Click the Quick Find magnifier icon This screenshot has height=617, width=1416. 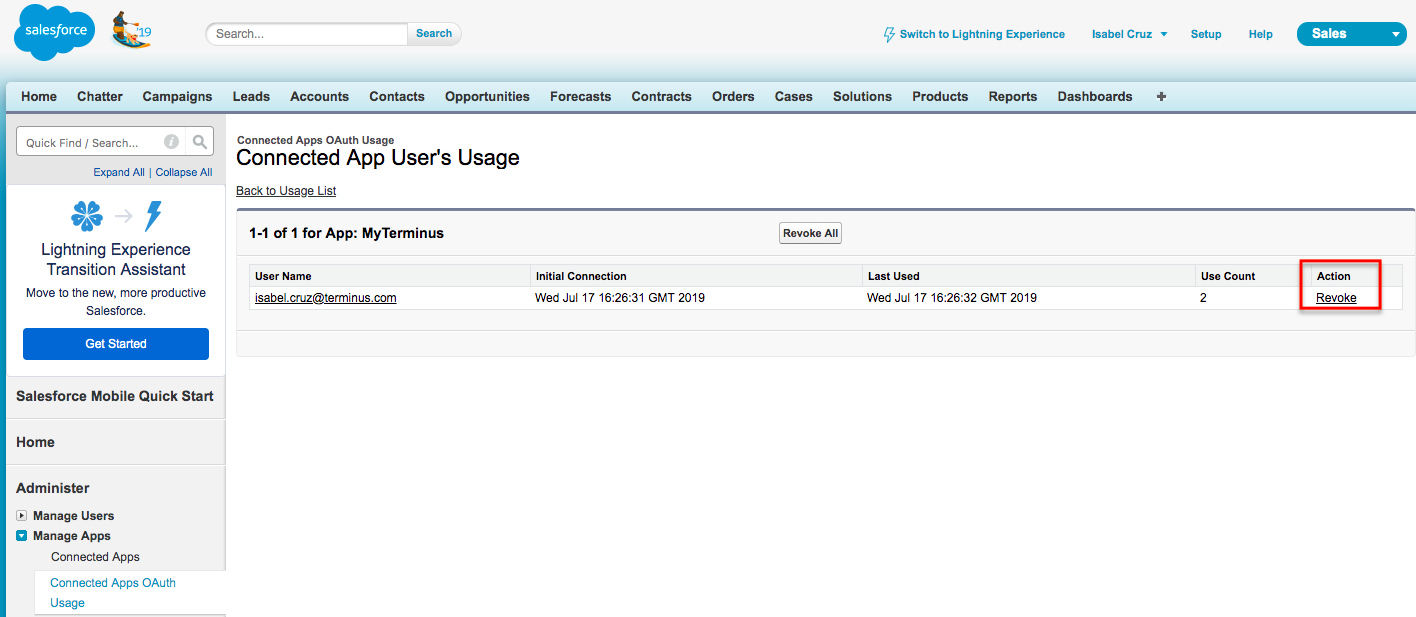click(x=200, y=142)
